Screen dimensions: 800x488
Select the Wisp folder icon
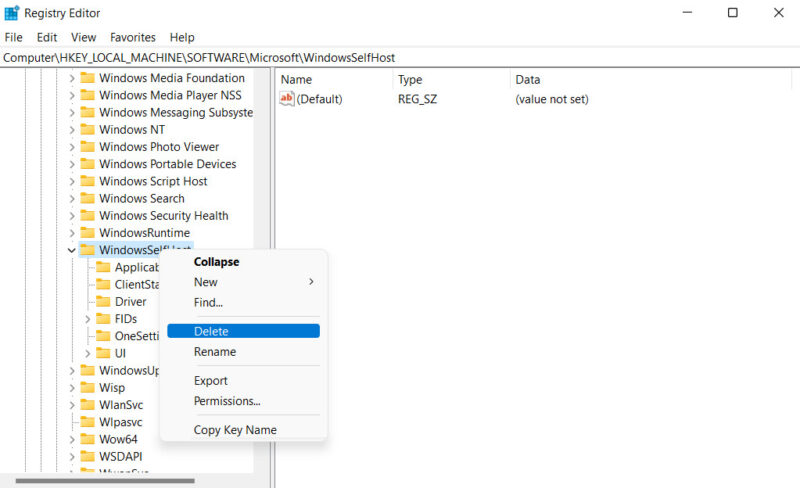[88, 387]
